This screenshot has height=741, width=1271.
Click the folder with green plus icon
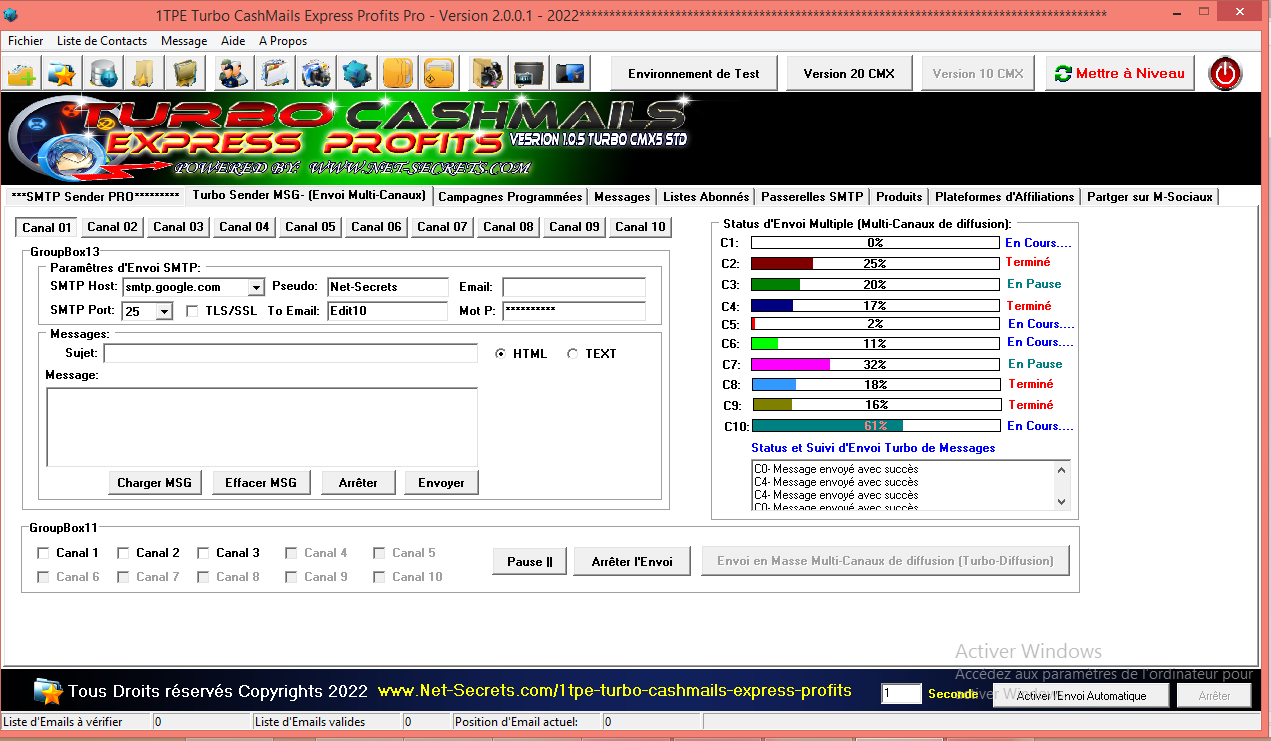[x=21, y=73]
